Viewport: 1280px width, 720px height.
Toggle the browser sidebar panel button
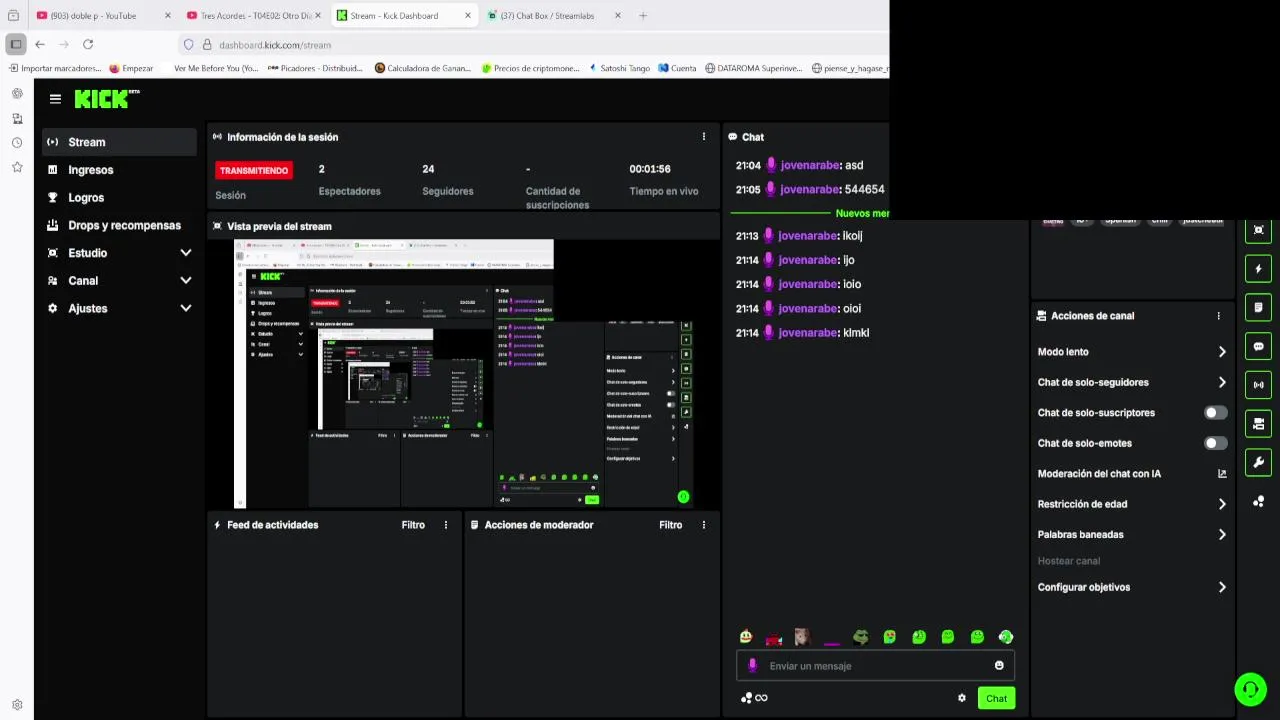15,44
